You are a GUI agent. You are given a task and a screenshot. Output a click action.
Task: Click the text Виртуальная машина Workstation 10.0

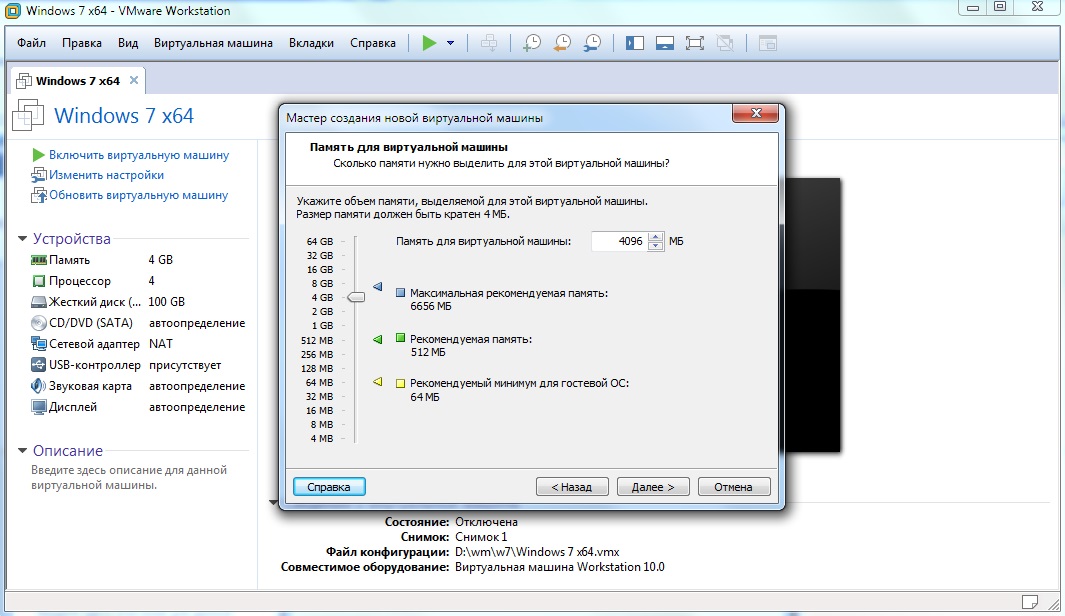560,566
